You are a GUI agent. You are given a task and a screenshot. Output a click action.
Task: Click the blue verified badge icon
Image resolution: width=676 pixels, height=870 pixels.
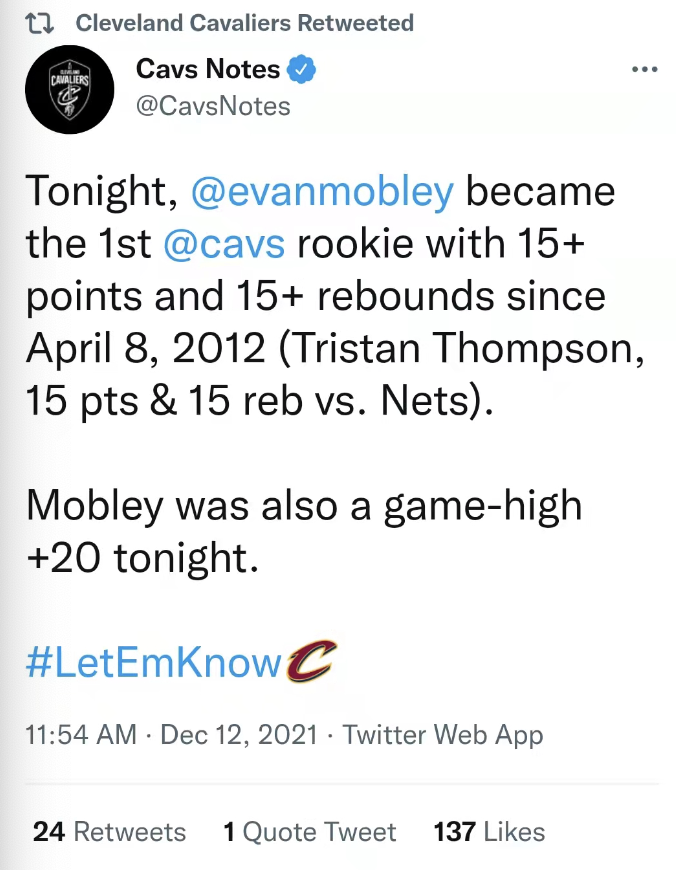[x=301, y=69]
